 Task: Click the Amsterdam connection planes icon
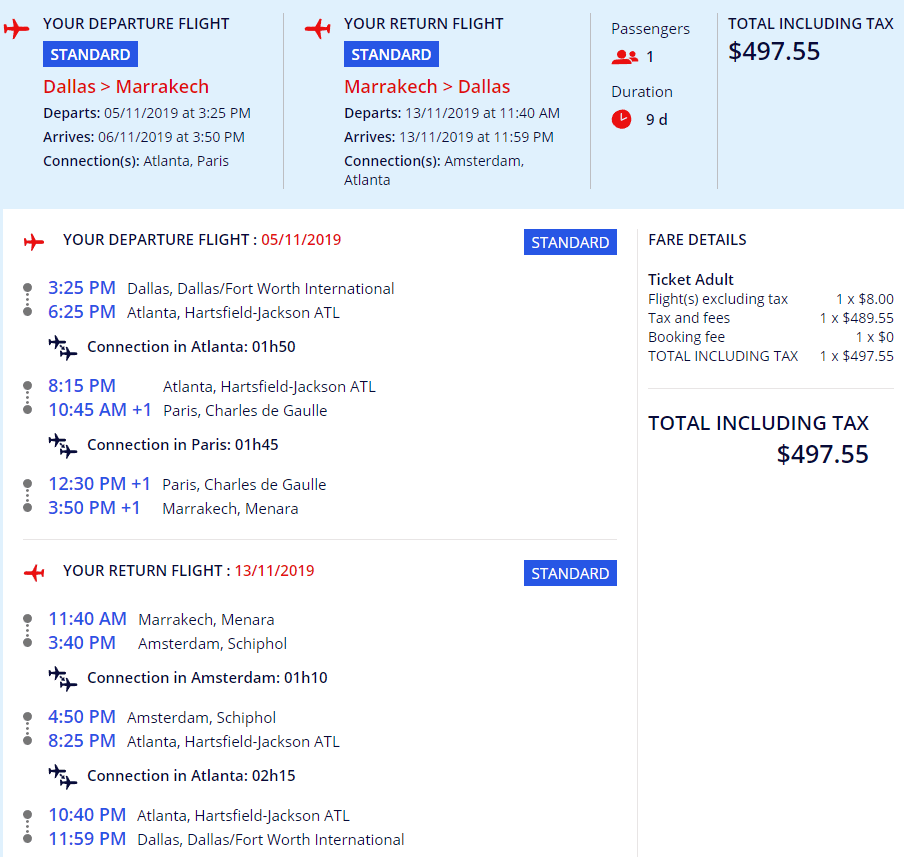[62, 678]
